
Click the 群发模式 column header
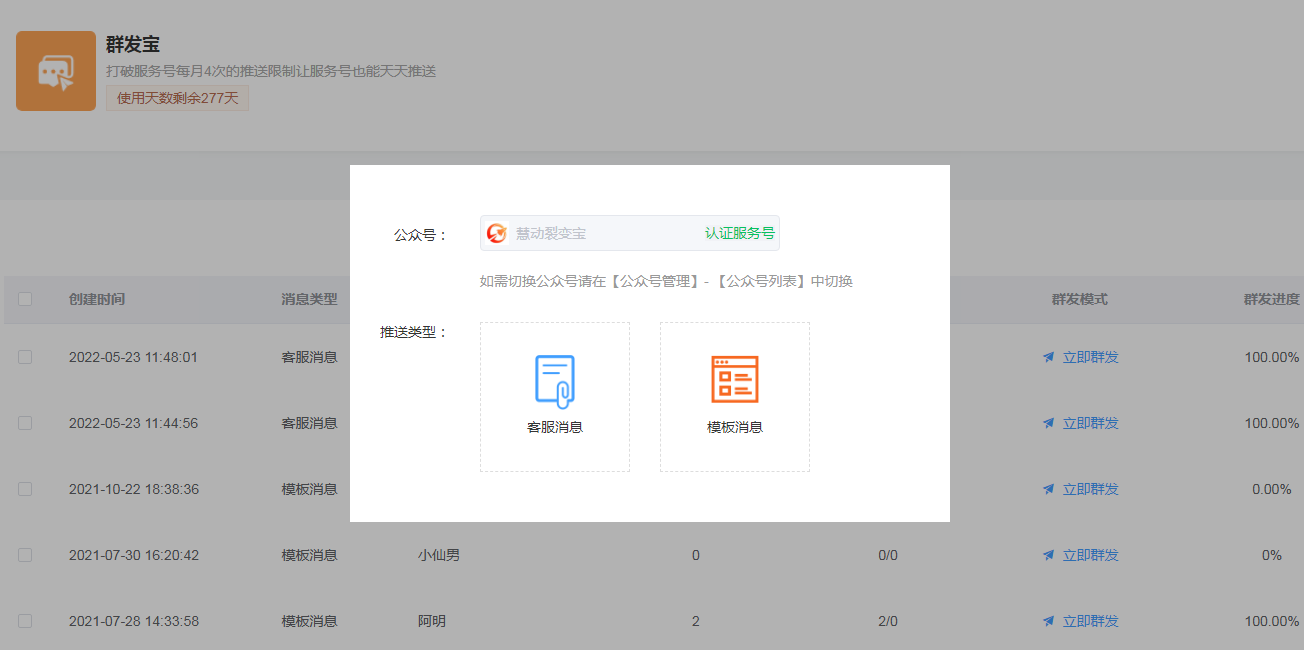pyautogui.click(x=1080, y=299)
